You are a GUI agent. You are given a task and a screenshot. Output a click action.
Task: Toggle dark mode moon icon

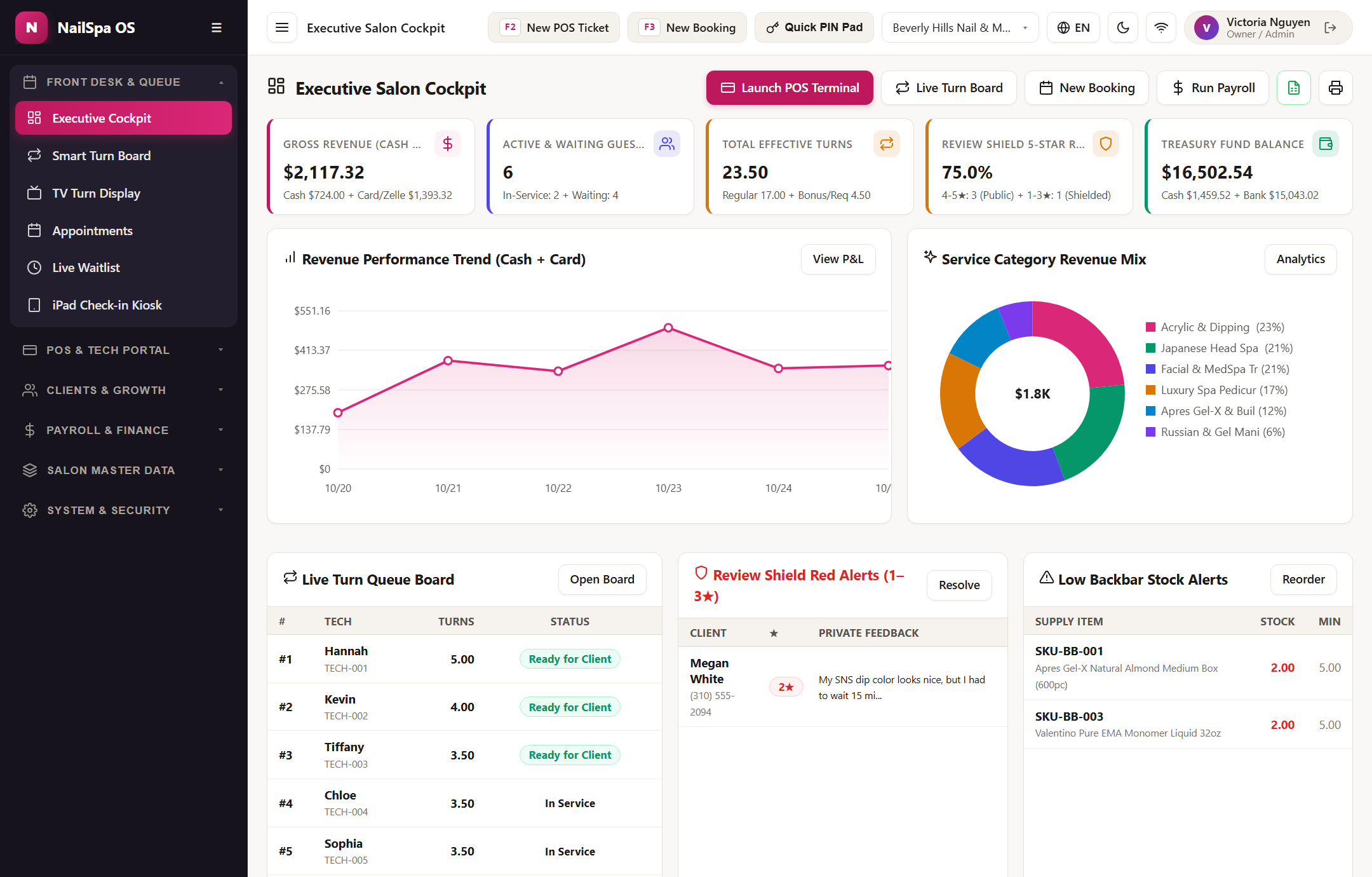[1123, 28]
